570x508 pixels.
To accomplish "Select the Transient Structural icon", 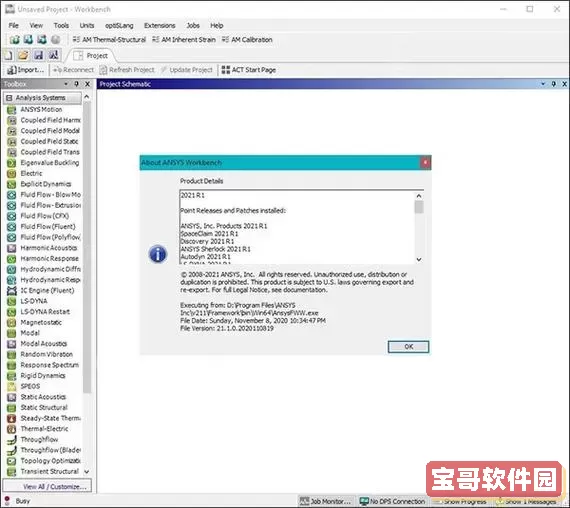I will pyautogui.click(x=12, y=472).
